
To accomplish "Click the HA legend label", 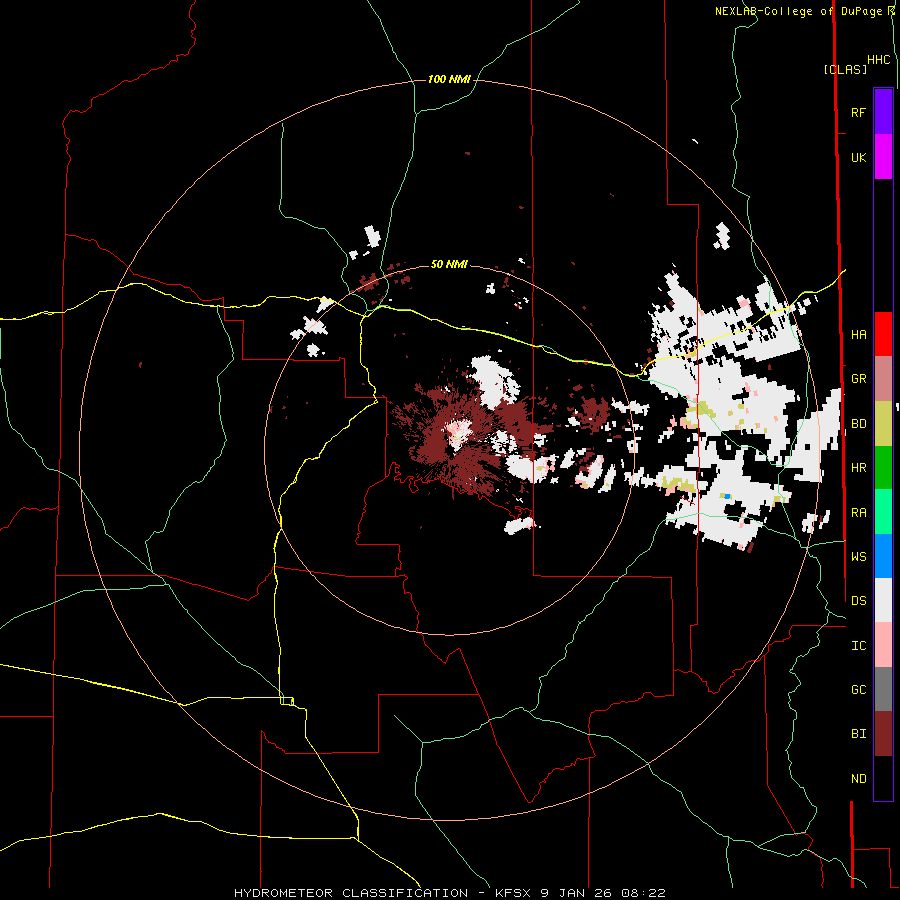I will tap(858, 335).
